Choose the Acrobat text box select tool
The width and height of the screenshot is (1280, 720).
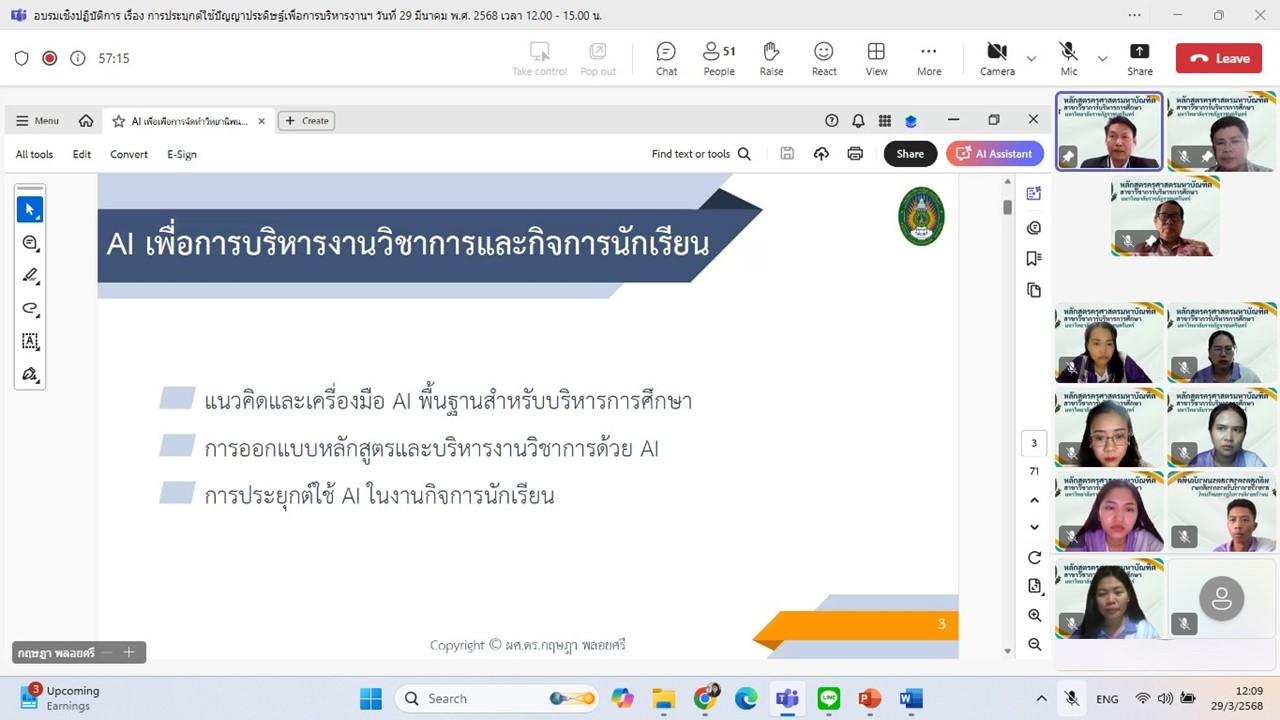click(30, 341)
